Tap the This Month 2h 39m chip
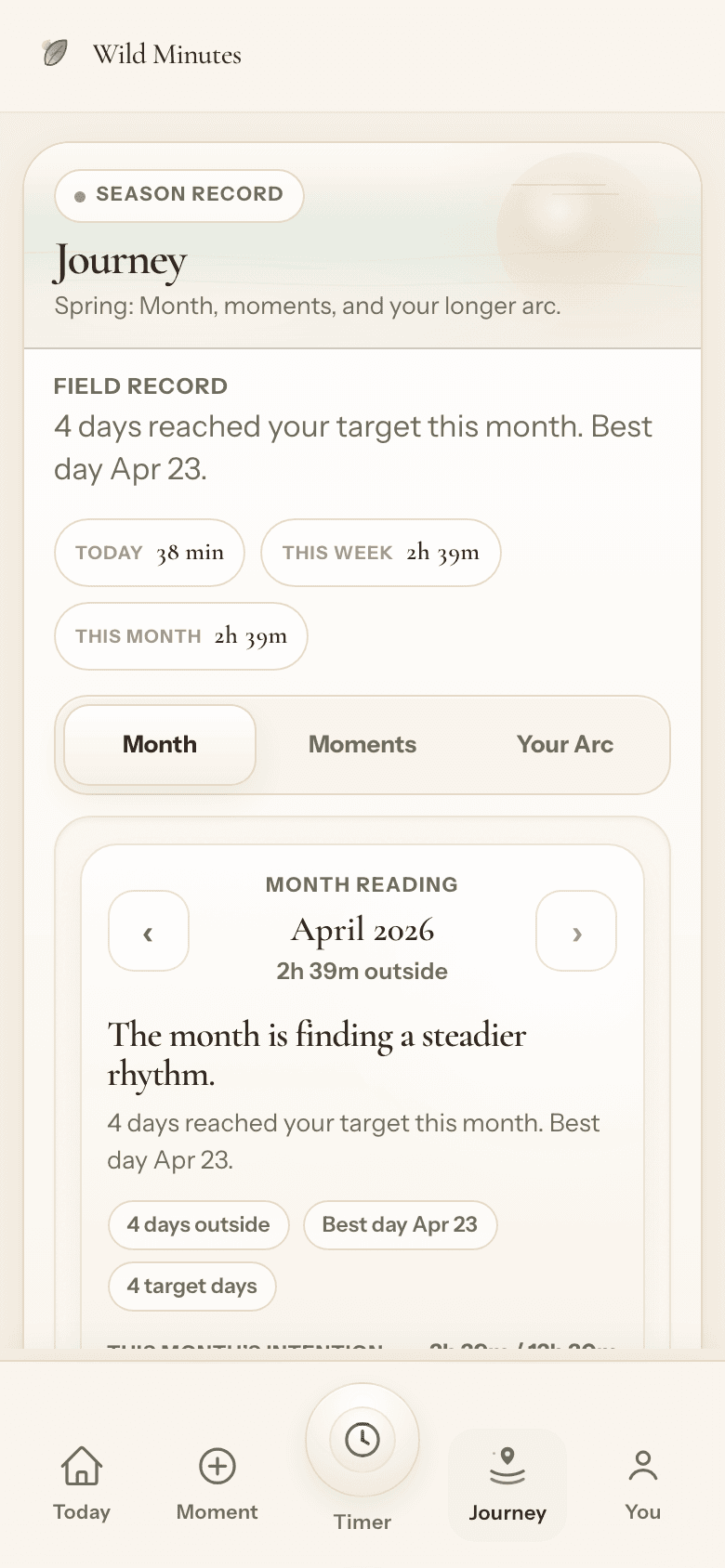 (181, 636)
